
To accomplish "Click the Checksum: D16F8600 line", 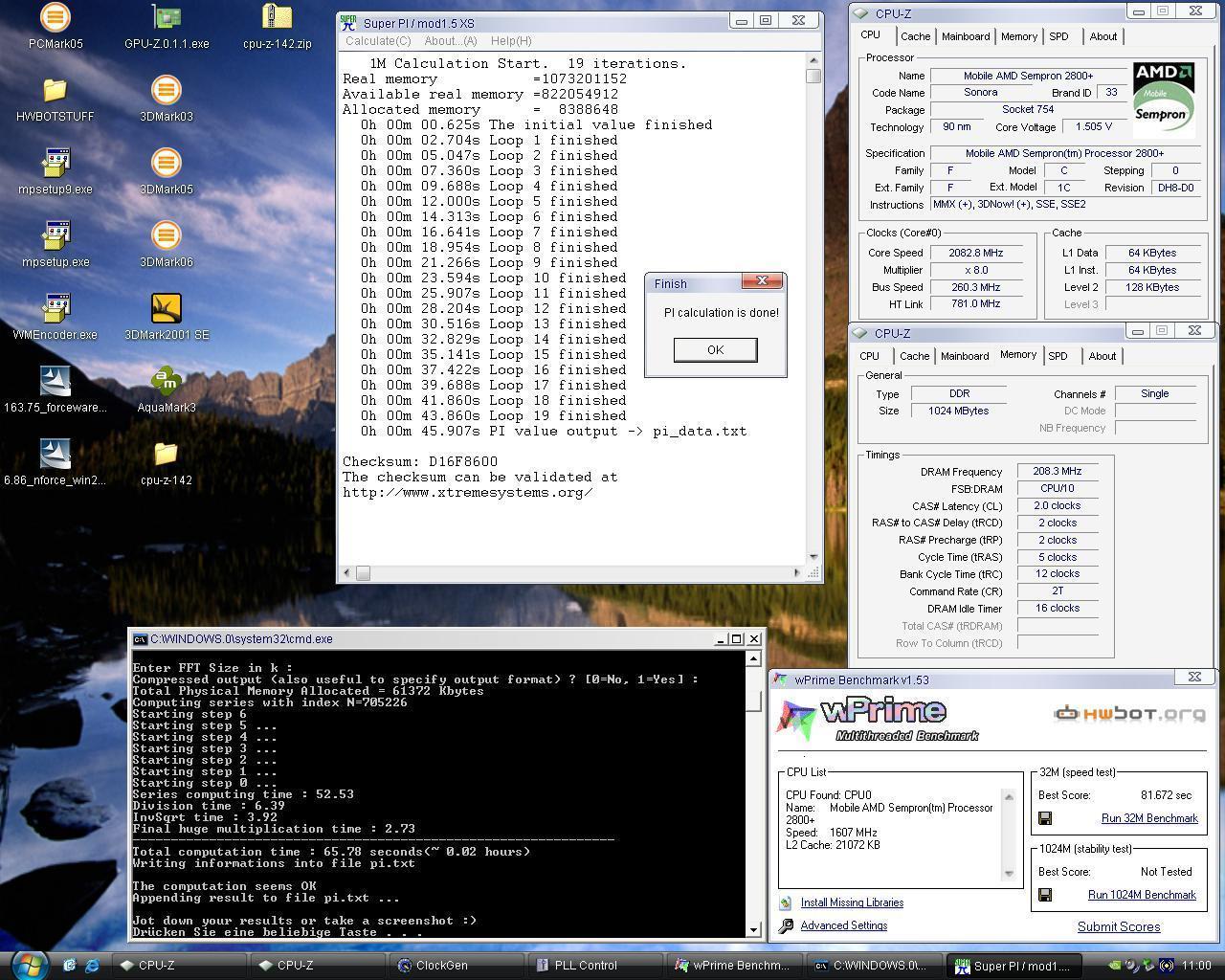I will pos(420,461).
